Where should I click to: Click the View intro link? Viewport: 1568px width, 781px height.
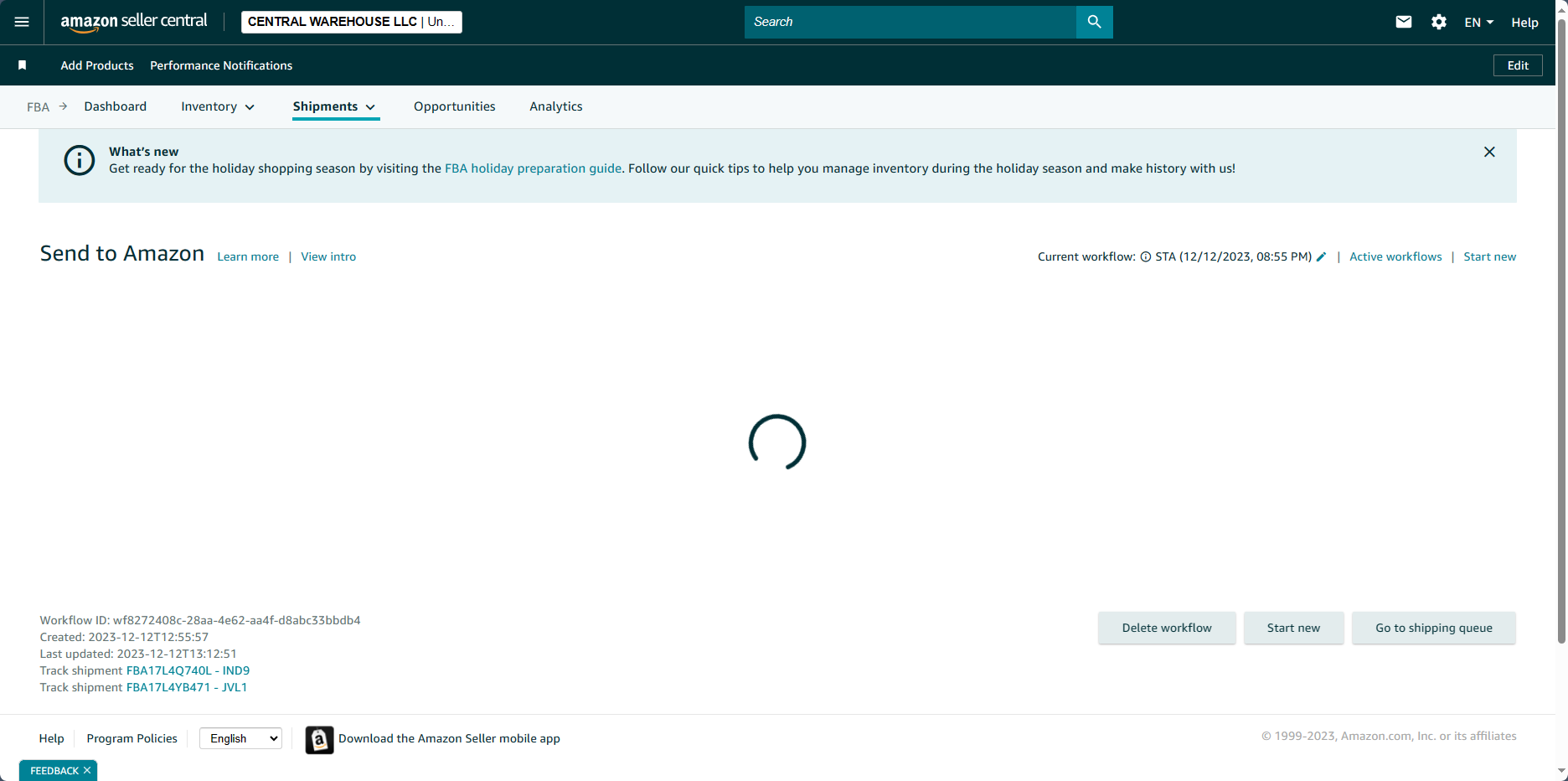click(x=328, y=257)
